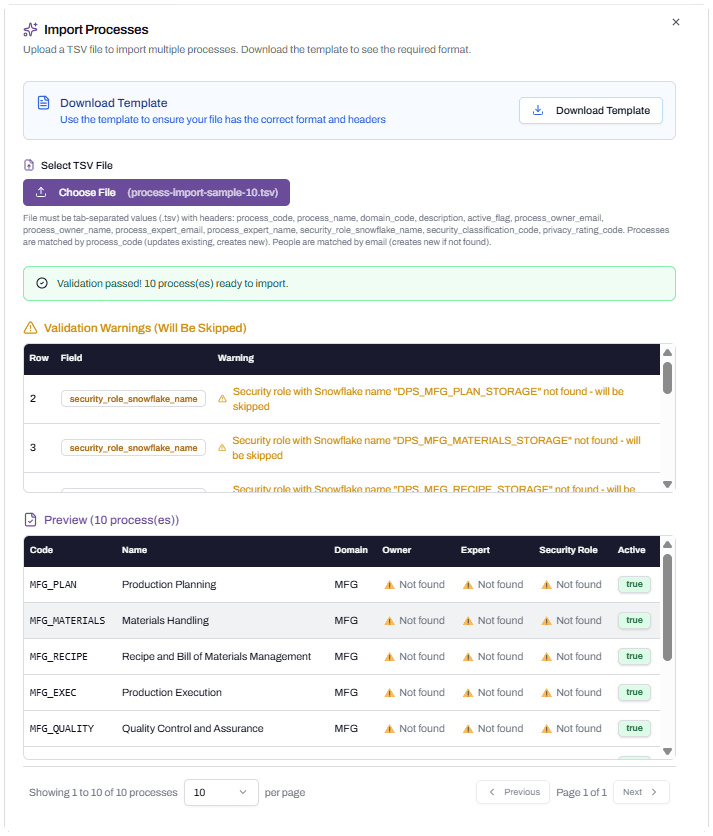Go to the Previous page of processes

coord(513,792)
